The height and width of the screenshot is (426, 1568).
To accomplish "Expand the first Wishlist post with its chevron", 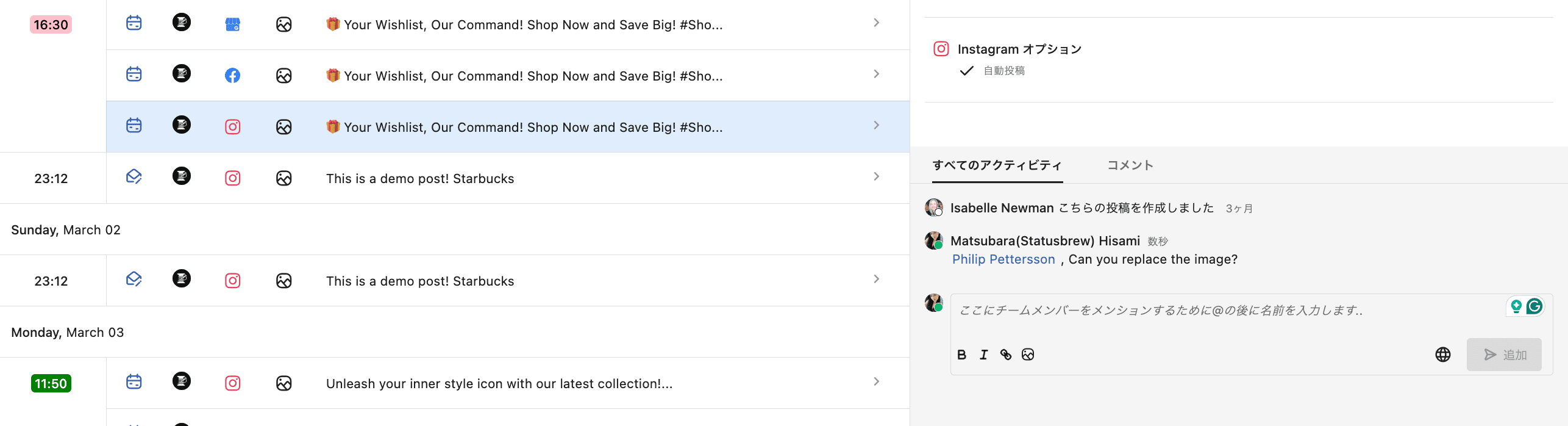I will tap(876, 23).
